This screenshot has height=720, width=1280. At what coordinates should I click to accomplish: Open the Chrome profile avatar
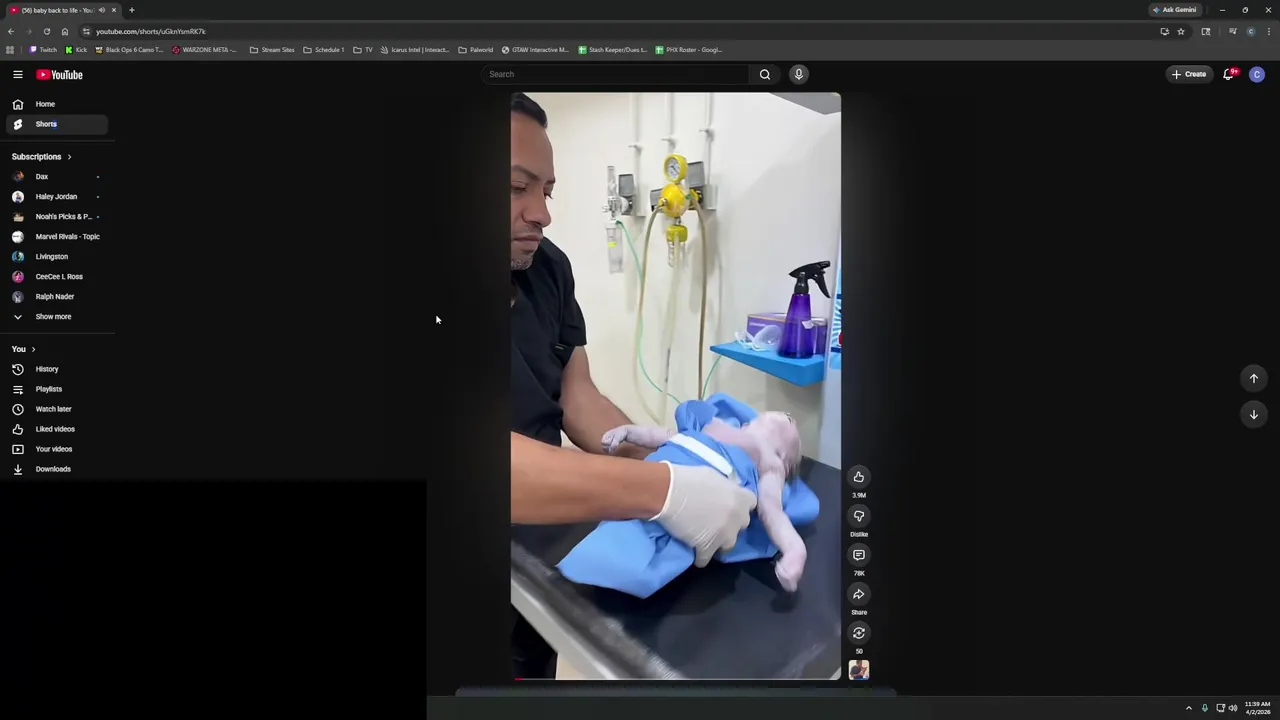point(1251,31)
